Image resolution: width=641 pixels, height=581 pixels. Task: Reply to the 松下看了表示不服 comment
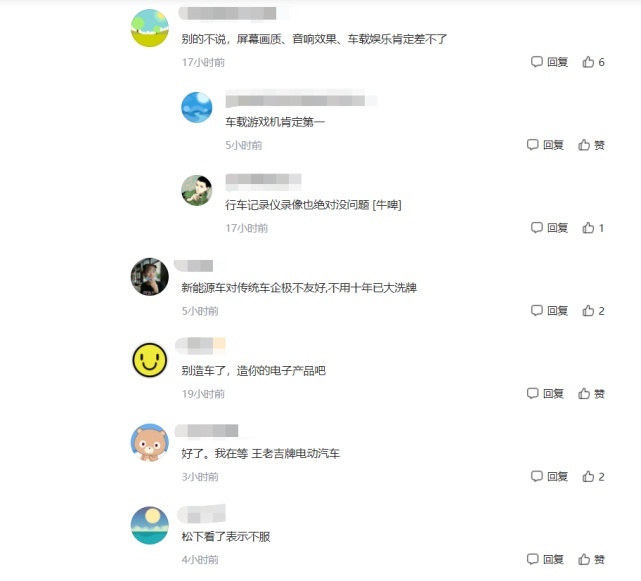click(x=545, y=559)
